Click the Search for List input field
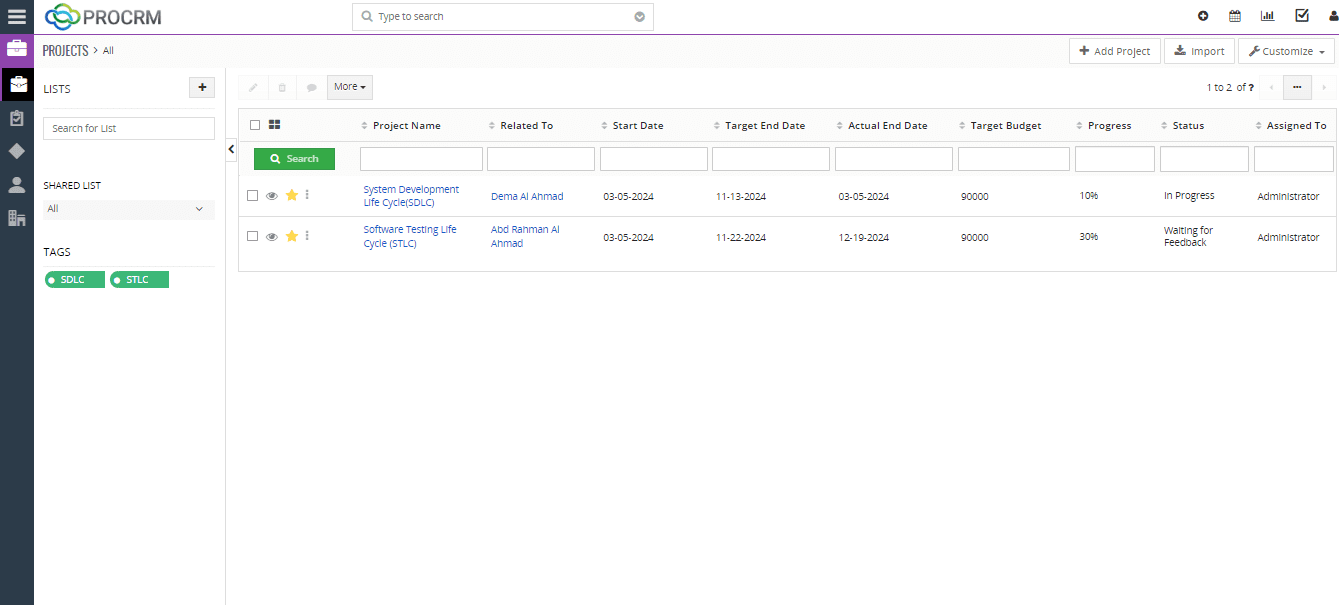The image size is (1339, 605). (128, 128)
